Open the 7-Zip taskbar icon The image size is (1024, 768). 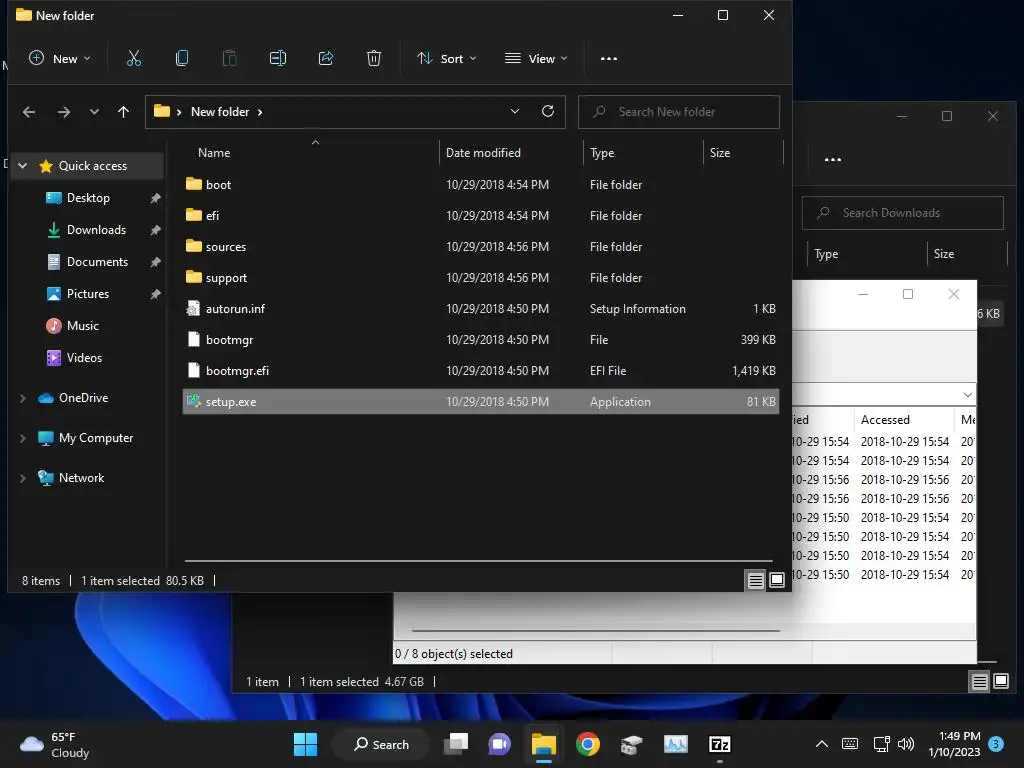[720, 744]
